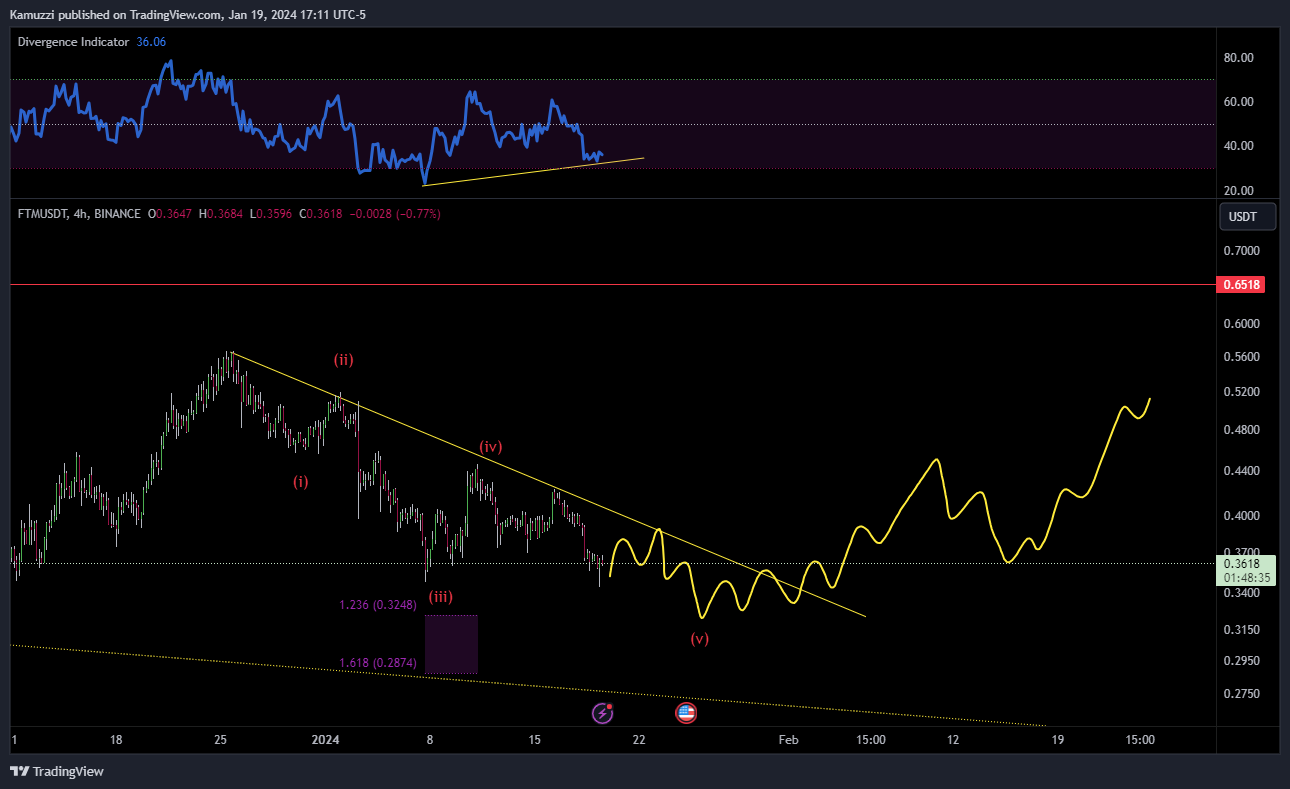Click the 0.4400 price axis label
This screenshot has width=1290, height=789.
pos(1241,471)
